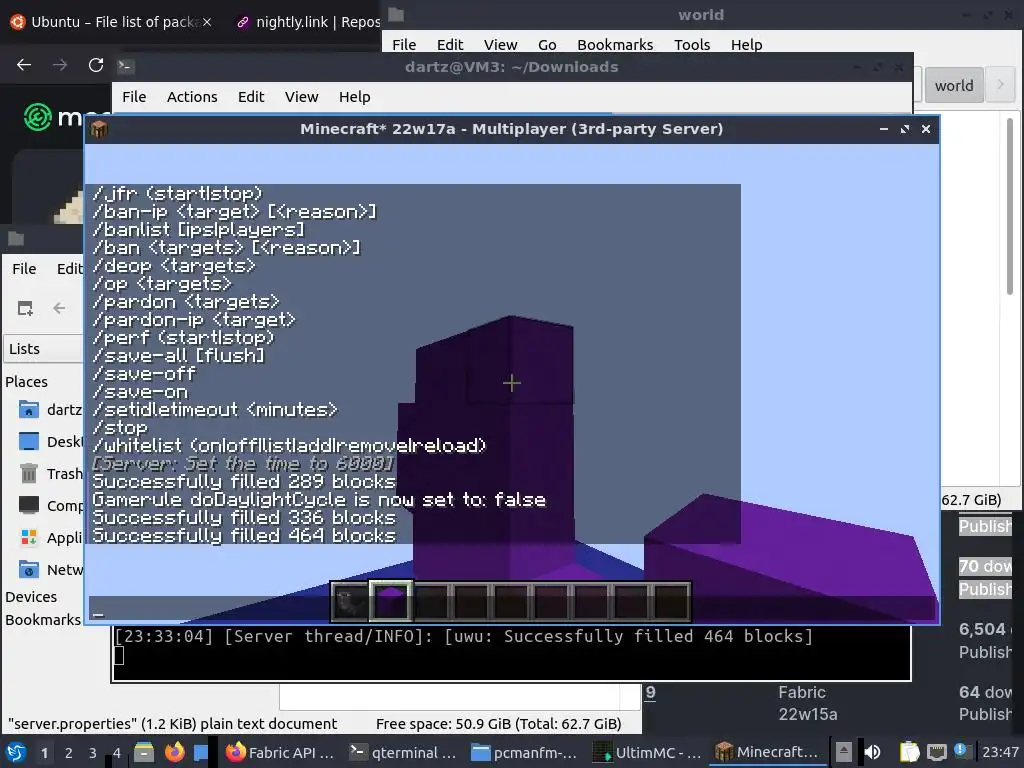
Task: Switch to workspace 4 in the taskbar
Action: 116,753
